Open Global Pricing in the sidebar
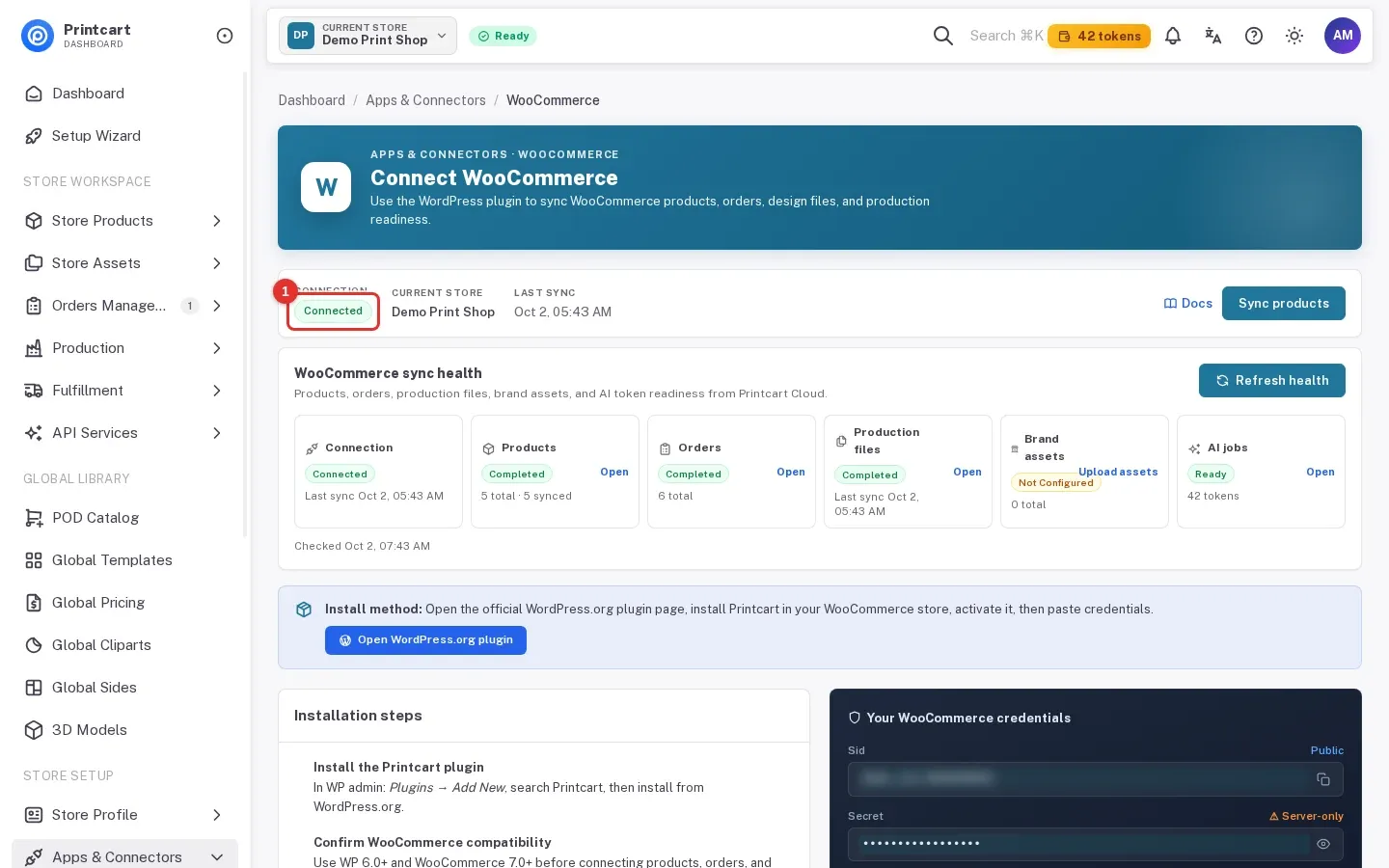The image size is (1389, 868). pos(124,603)
